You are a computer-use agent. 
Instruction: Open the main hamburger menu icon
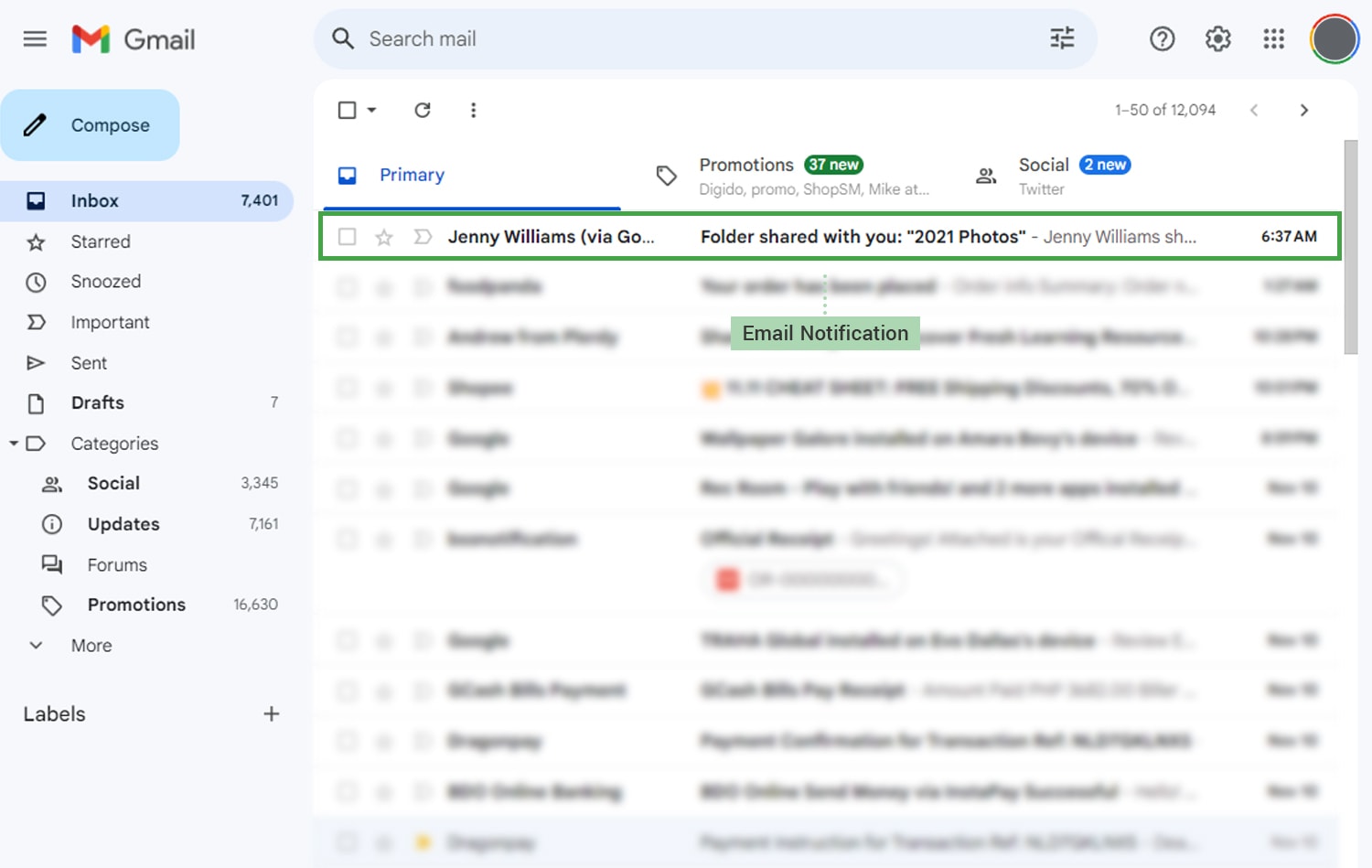(x=35, y=38)
